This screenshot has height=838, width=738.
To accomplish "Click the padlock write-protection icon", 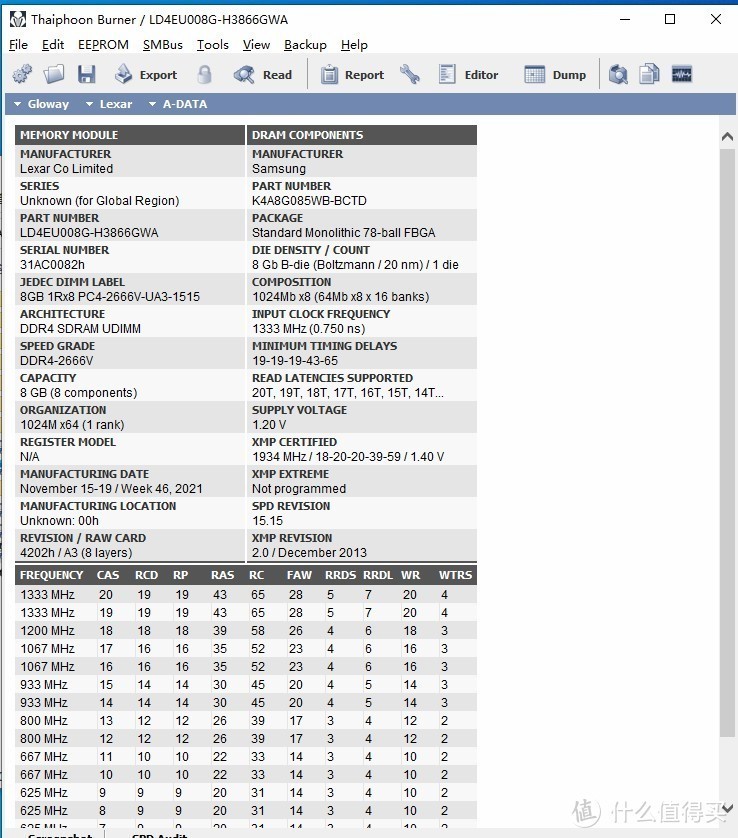I will [x=204, y=74].
